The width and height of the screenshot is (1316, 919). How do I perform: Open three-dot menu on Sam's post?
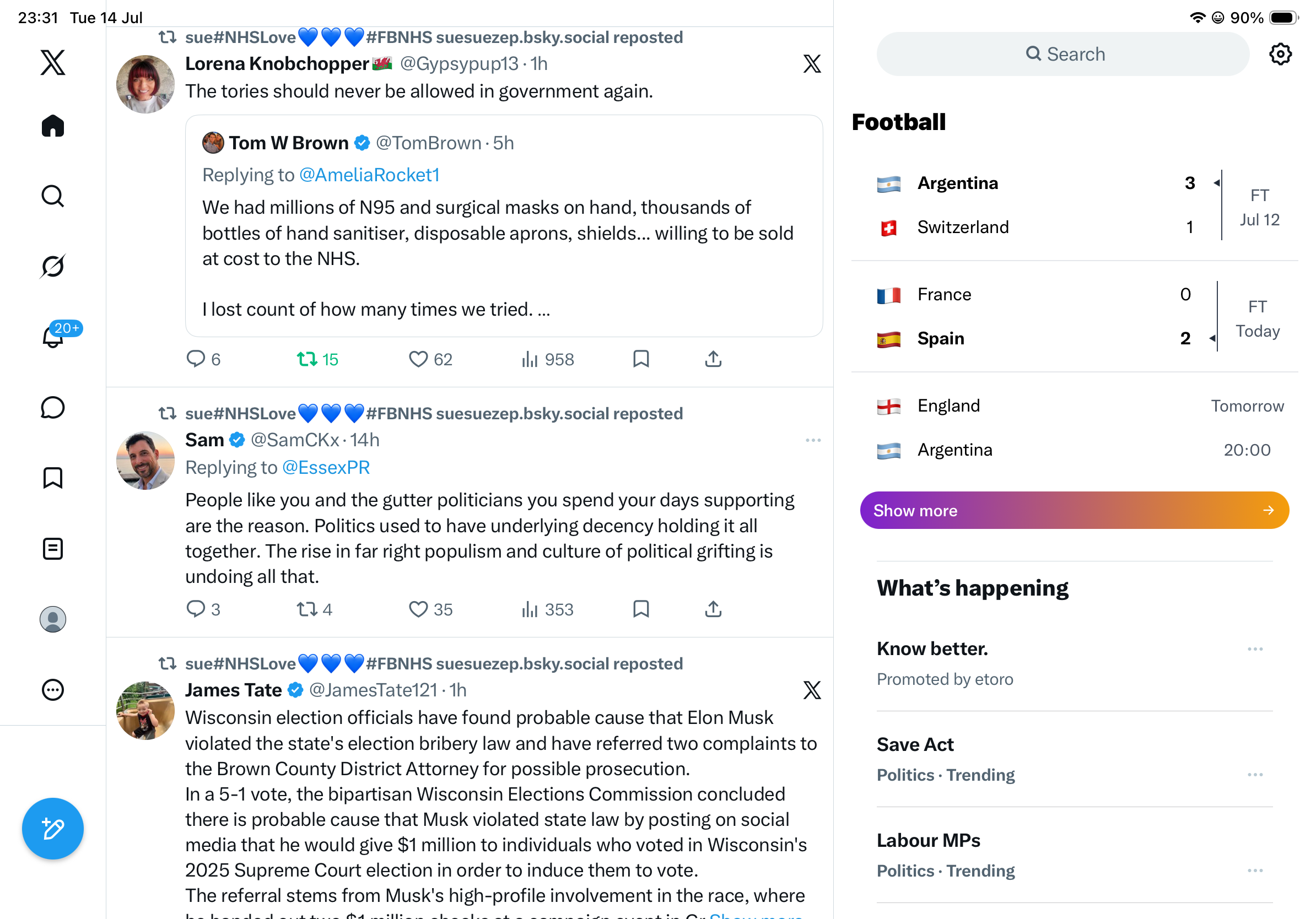(x=813, y=440)
